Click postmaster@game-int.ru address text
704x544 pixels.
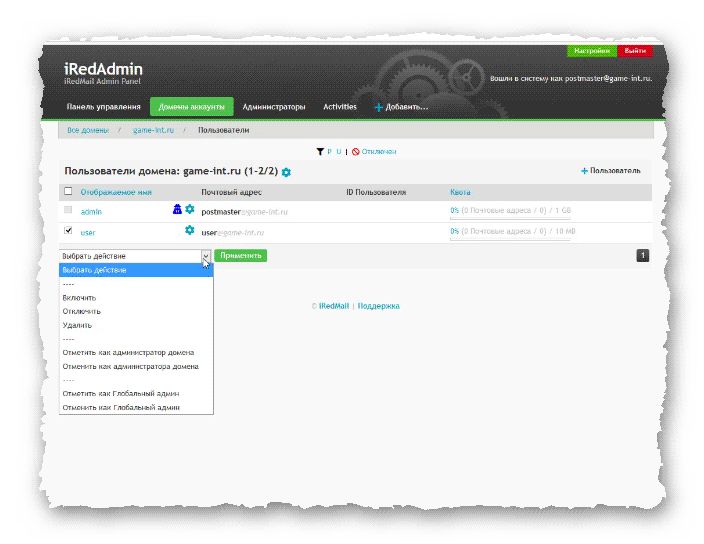click(x=244, y=212)
